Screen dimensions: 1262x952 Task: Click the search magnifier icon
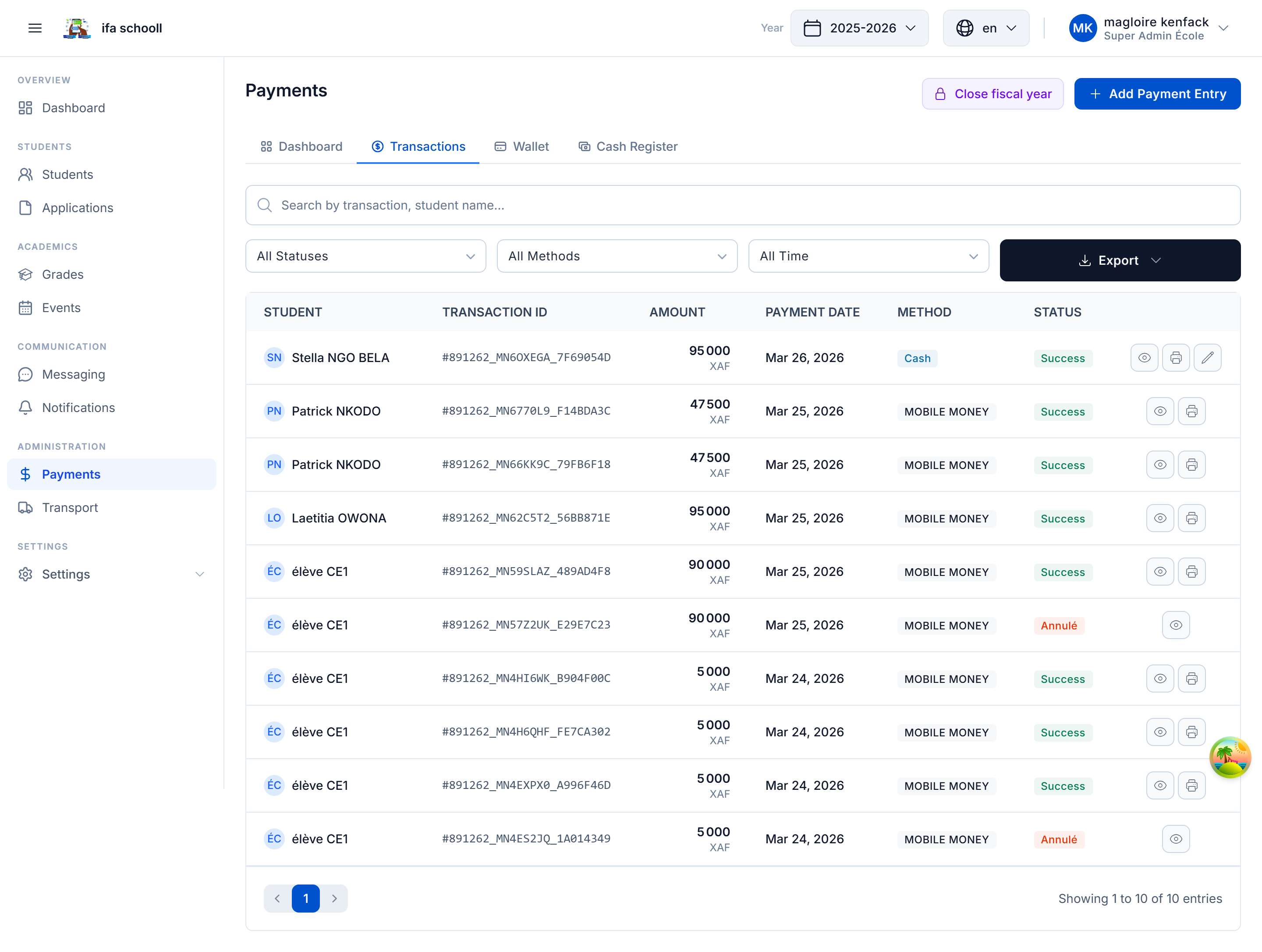pyautogui.click(x=264, y=205)
